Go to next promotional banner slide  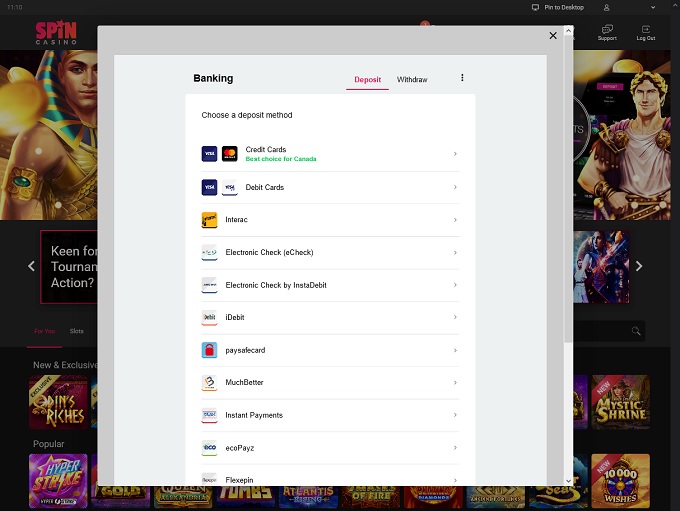tap(639, 266)
